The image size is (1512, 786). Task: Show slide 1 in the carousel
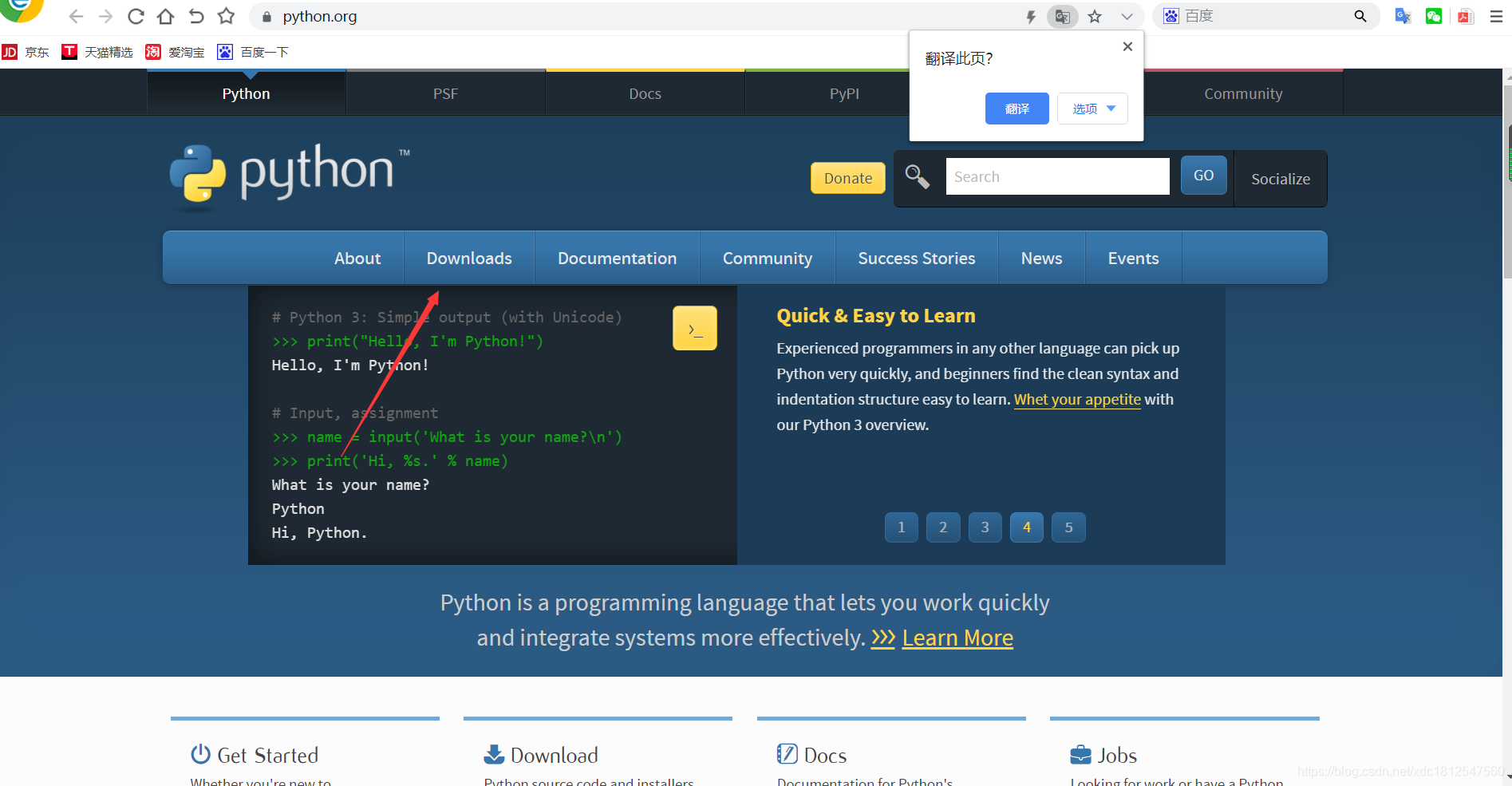tap(902, 527)
